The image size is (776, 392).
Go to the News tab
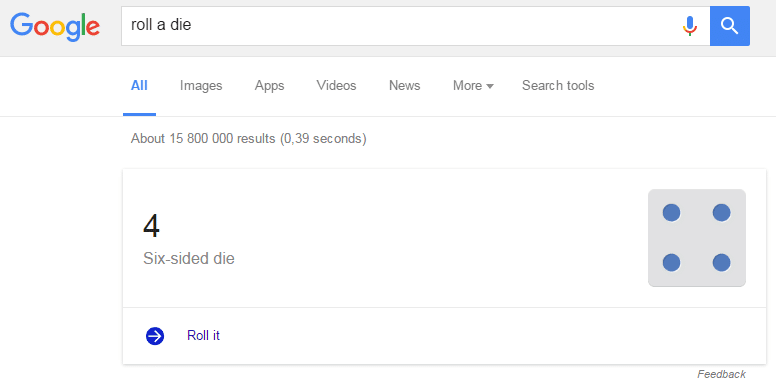404,86
